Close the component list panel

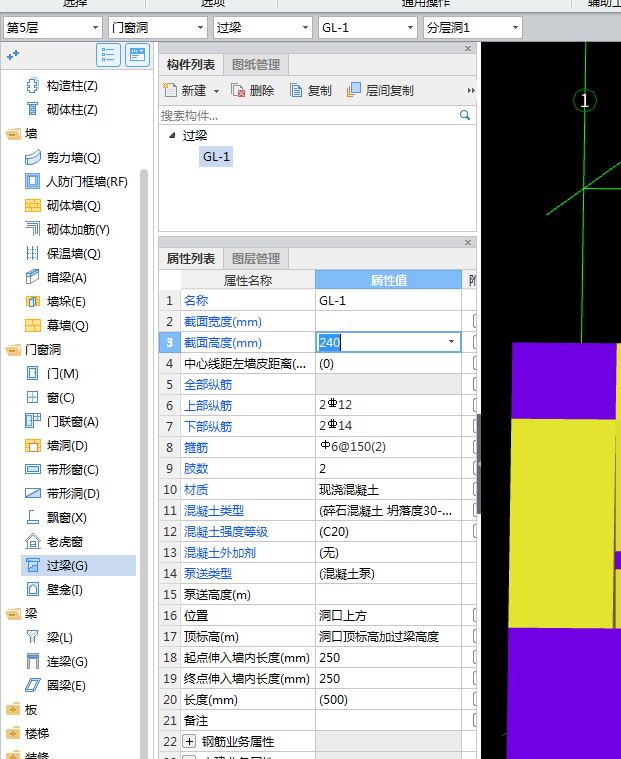pos(468,48)
